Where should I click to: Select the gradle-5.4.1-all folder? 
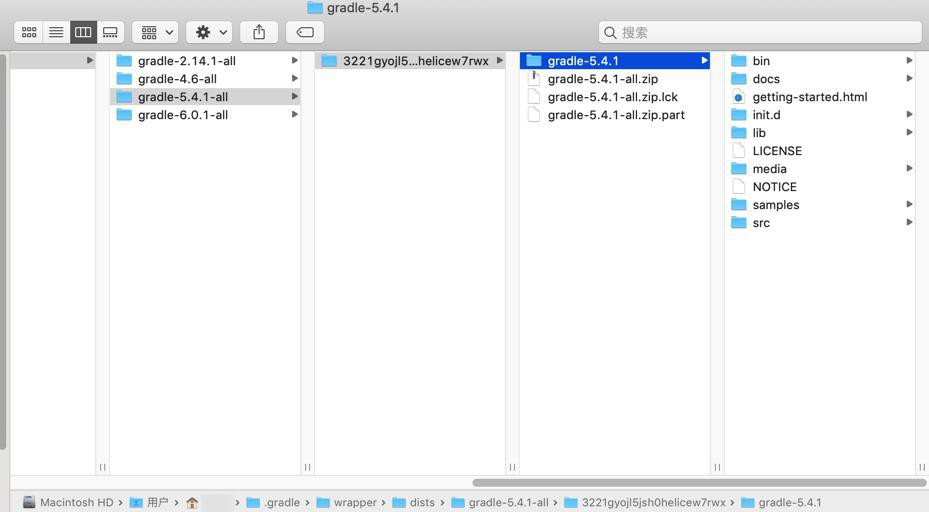coord(205,97)
